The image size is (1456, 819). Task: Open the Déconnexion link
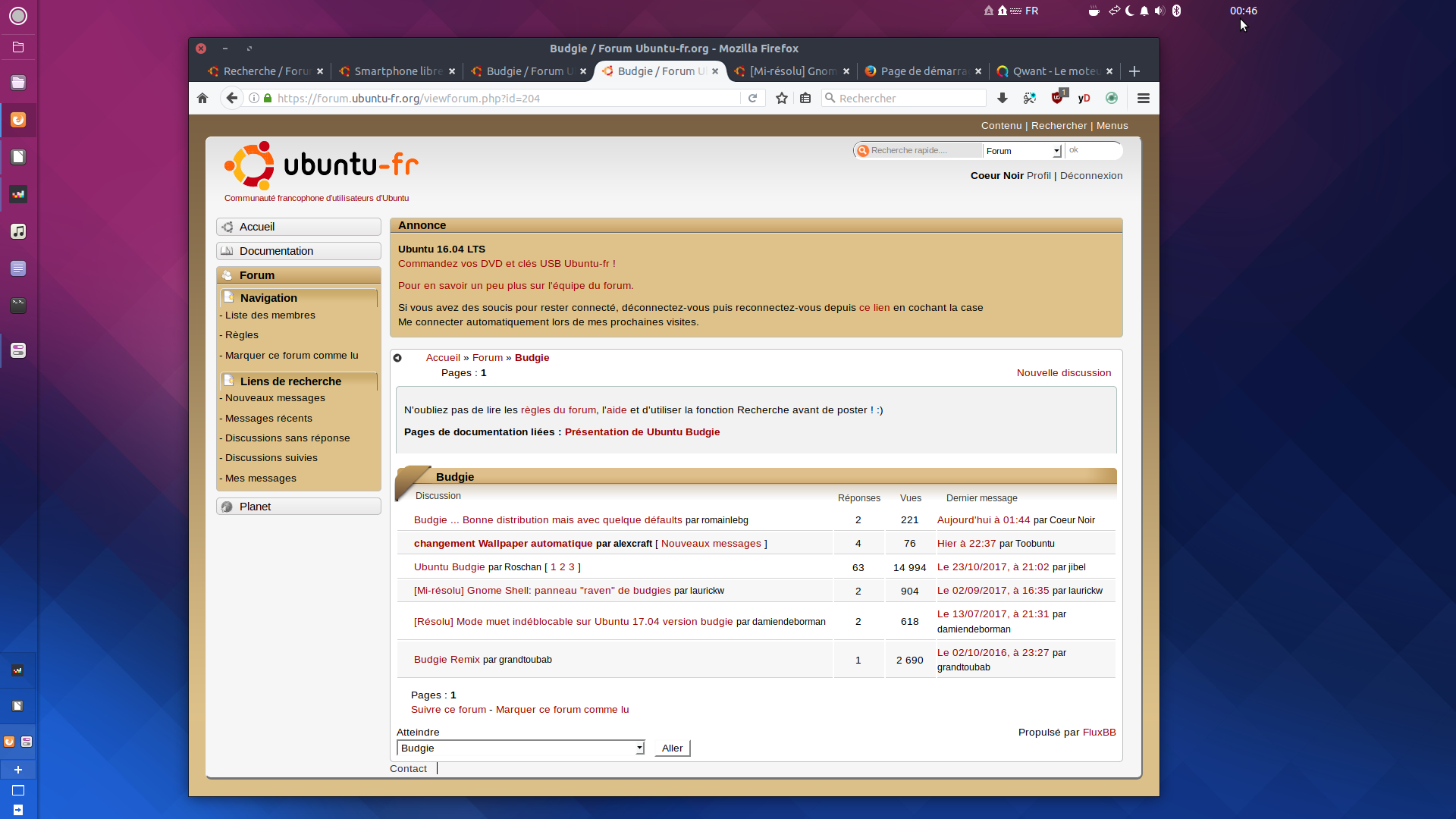pos(1091,176)
